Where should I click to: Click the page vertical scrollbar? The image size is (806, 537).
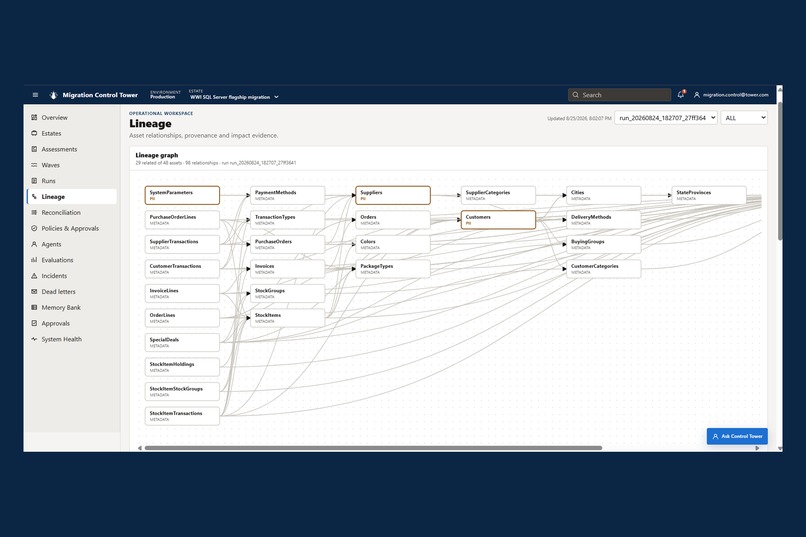click(x=780, y=170)
